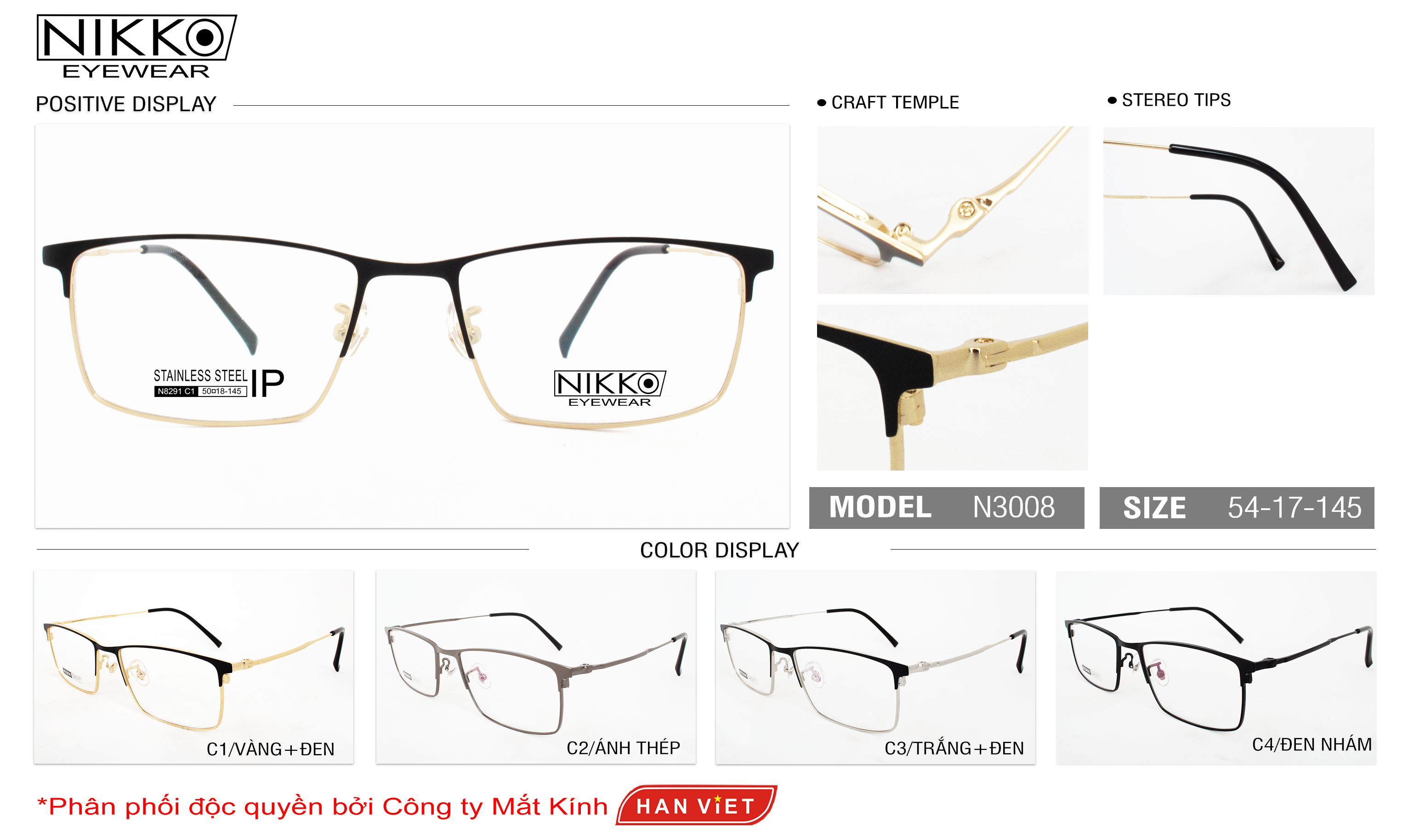Click the red Vietnamese distributor text line
1414x840 pixels.
coord(322,806)
